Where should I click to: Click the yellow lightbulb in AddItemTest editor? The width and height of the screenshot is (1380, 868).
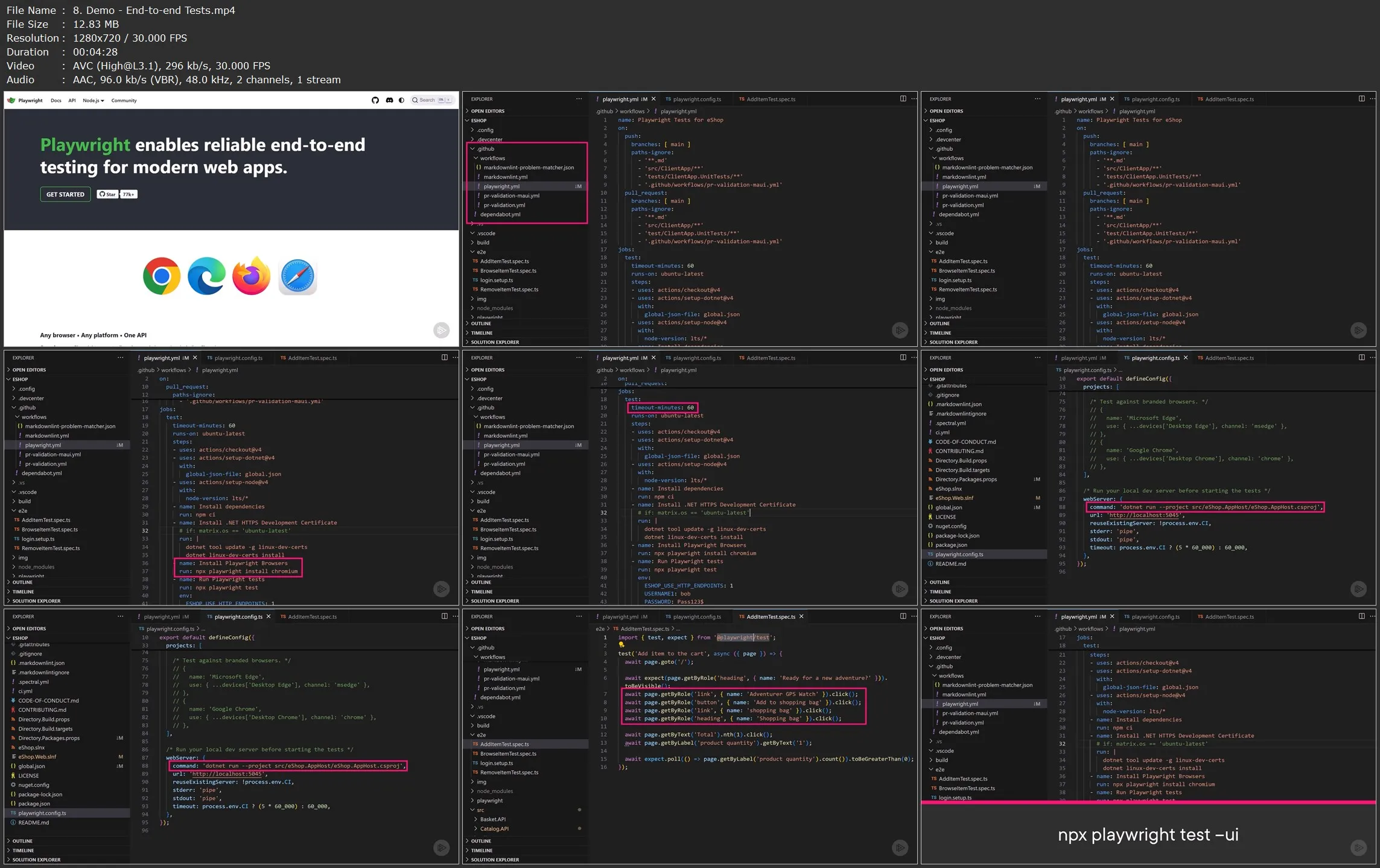coord(622,645)
